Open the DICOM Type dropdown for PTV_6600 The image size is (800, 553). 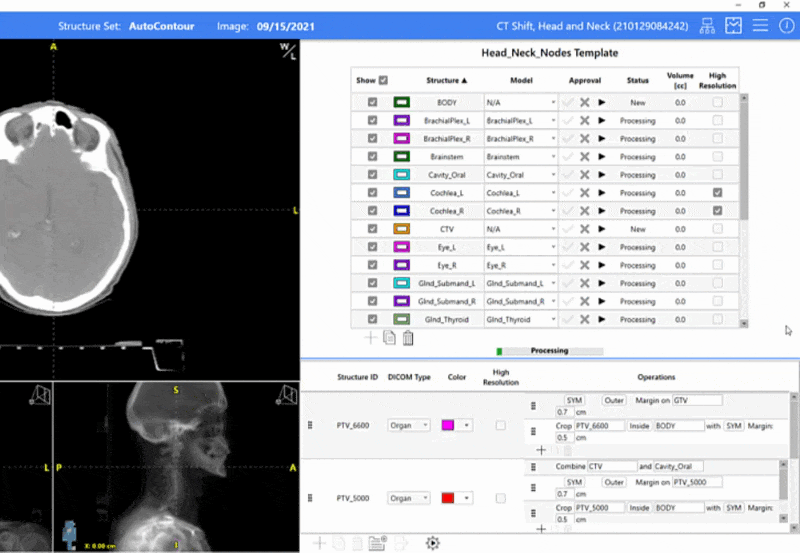pyautogui.click(x=408, y=426)
